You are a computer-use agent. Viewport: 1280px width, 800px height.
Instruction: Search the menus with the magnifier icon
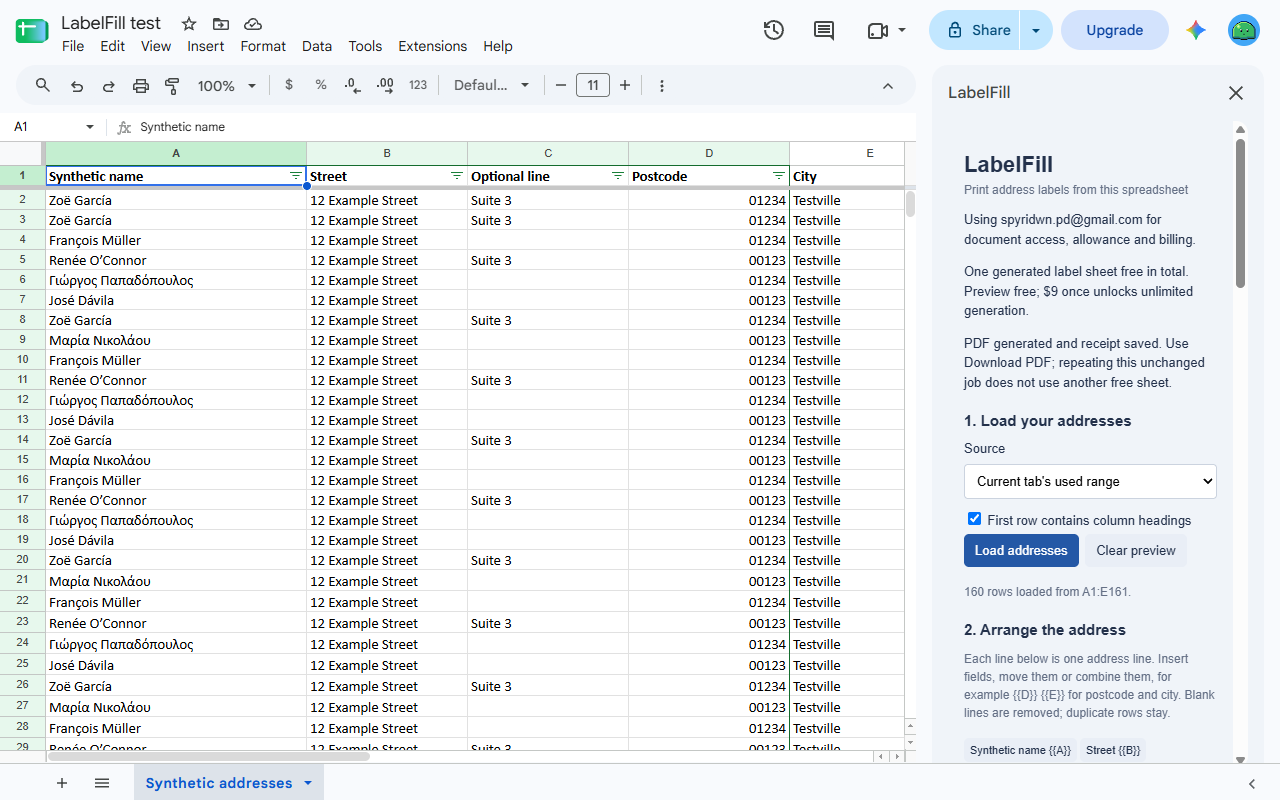[43, 85]
